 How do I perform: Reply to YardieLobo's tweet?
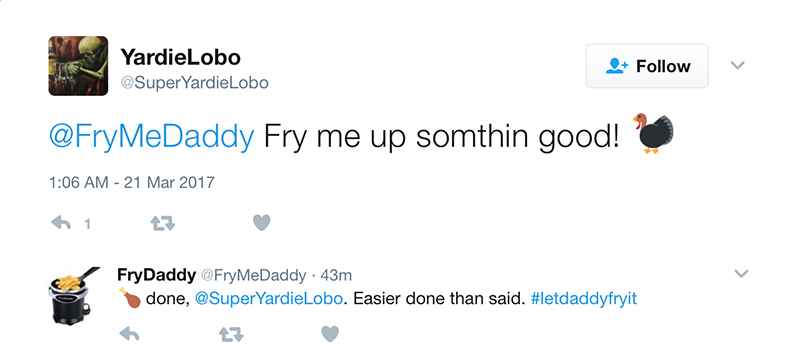pyautogui.click(x=61, y=223)
